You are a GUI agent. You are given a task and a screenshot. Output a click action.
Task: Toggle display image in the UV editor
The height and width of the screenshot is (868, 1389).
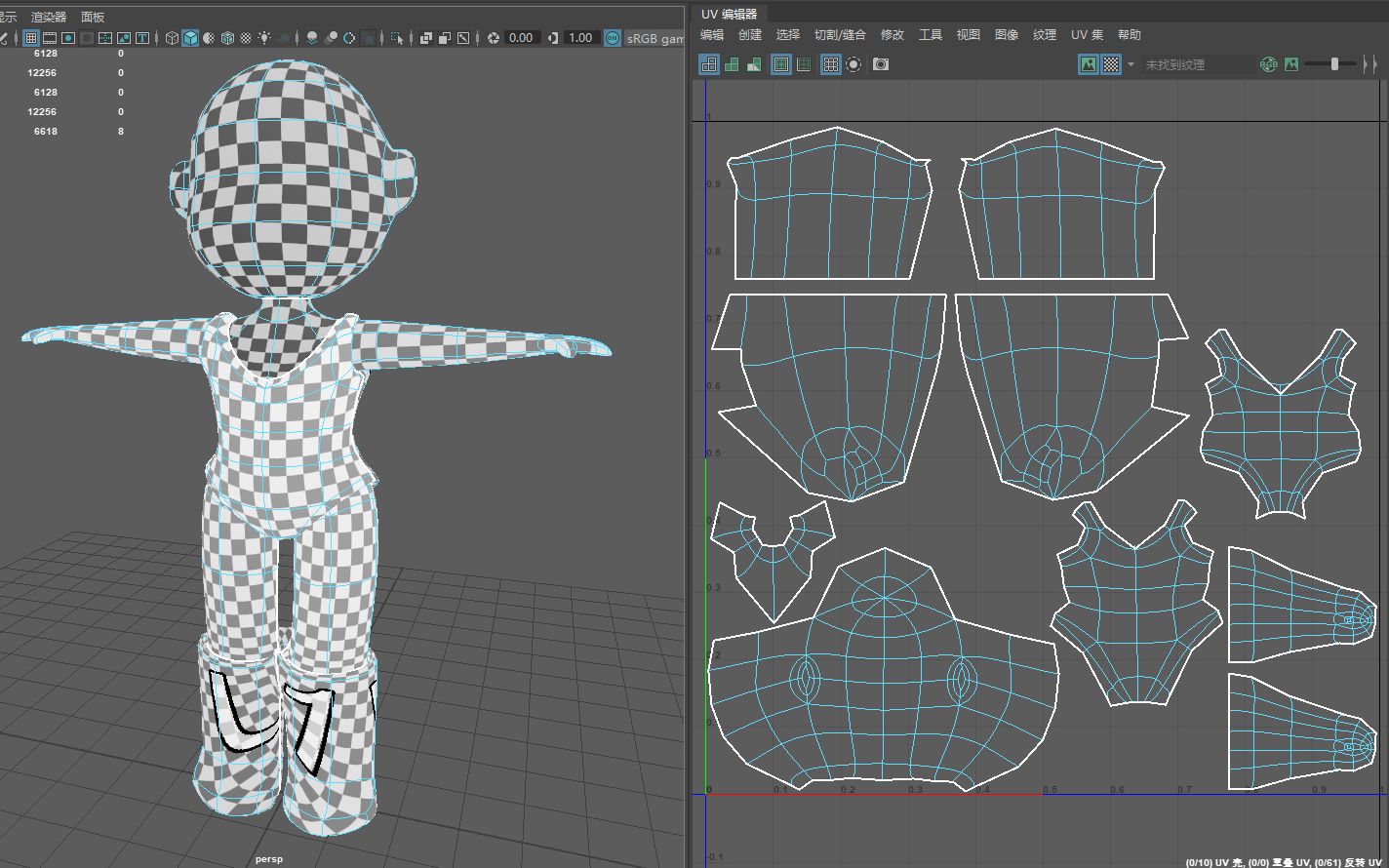1089,64
